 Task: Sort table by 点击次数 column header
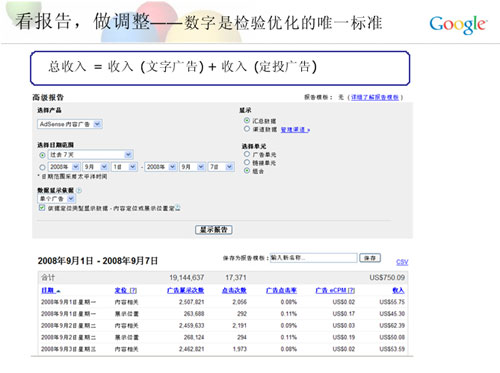coord(234,291)
